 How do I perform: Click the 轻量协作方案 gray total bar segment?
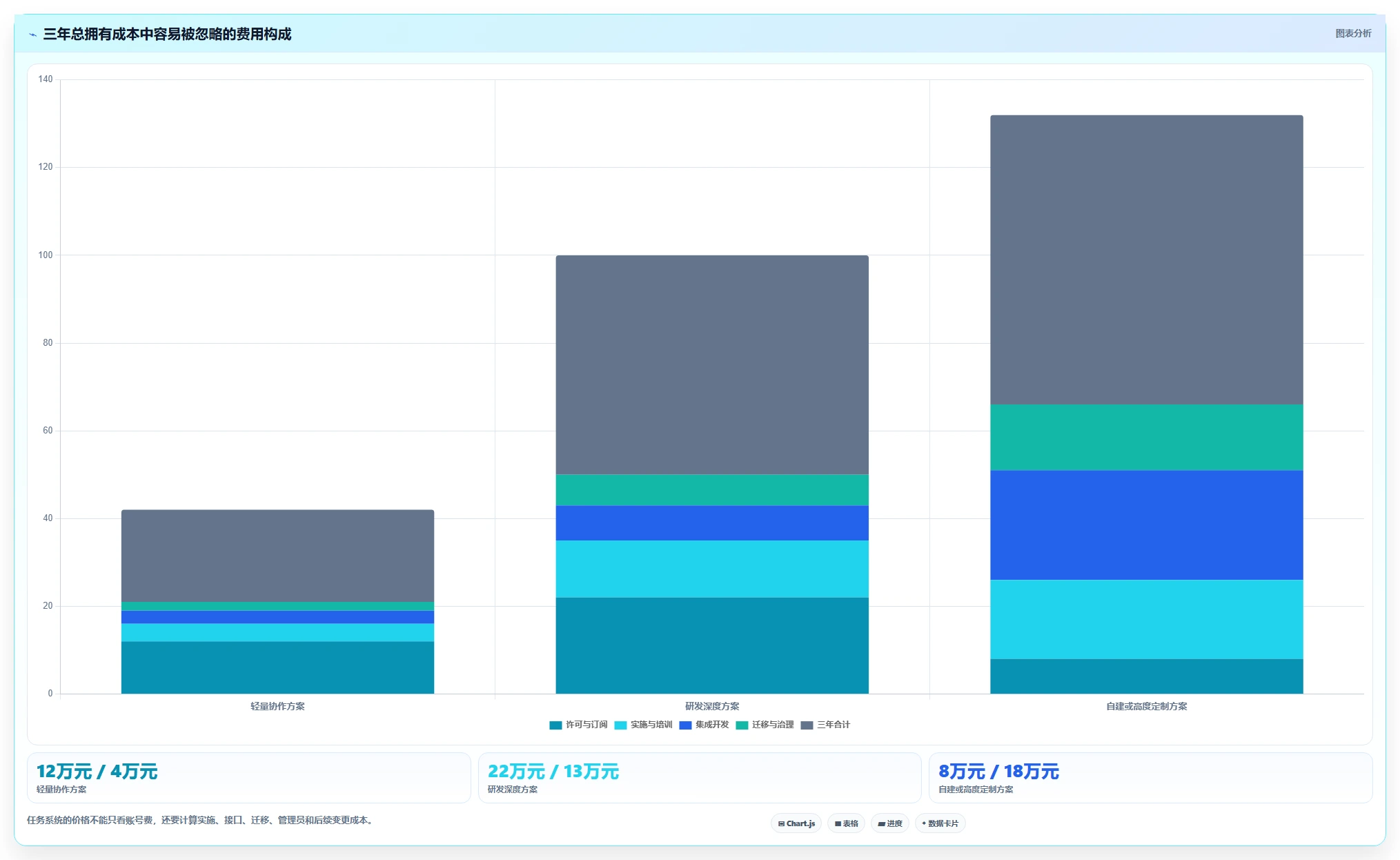tap(277, 556)
